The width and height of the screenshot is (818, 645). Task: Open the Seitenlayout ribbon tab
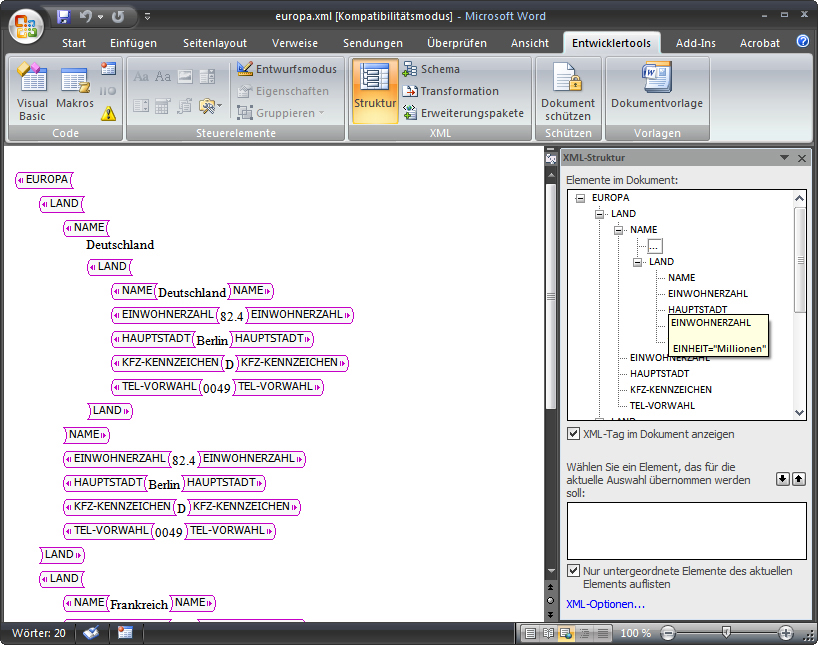pyautogui.click(x=215, y=43)
